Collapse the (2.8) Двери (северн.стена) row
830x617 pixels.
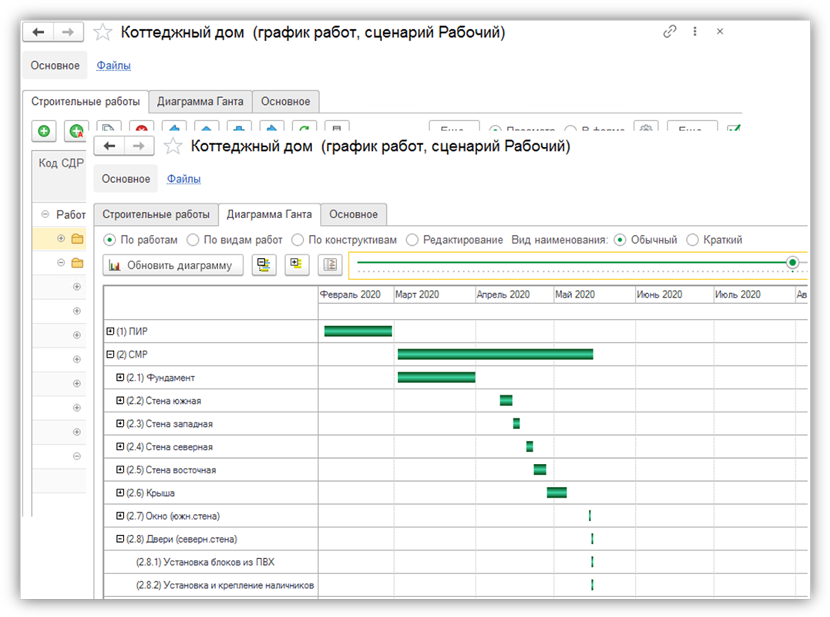[121, 539]
